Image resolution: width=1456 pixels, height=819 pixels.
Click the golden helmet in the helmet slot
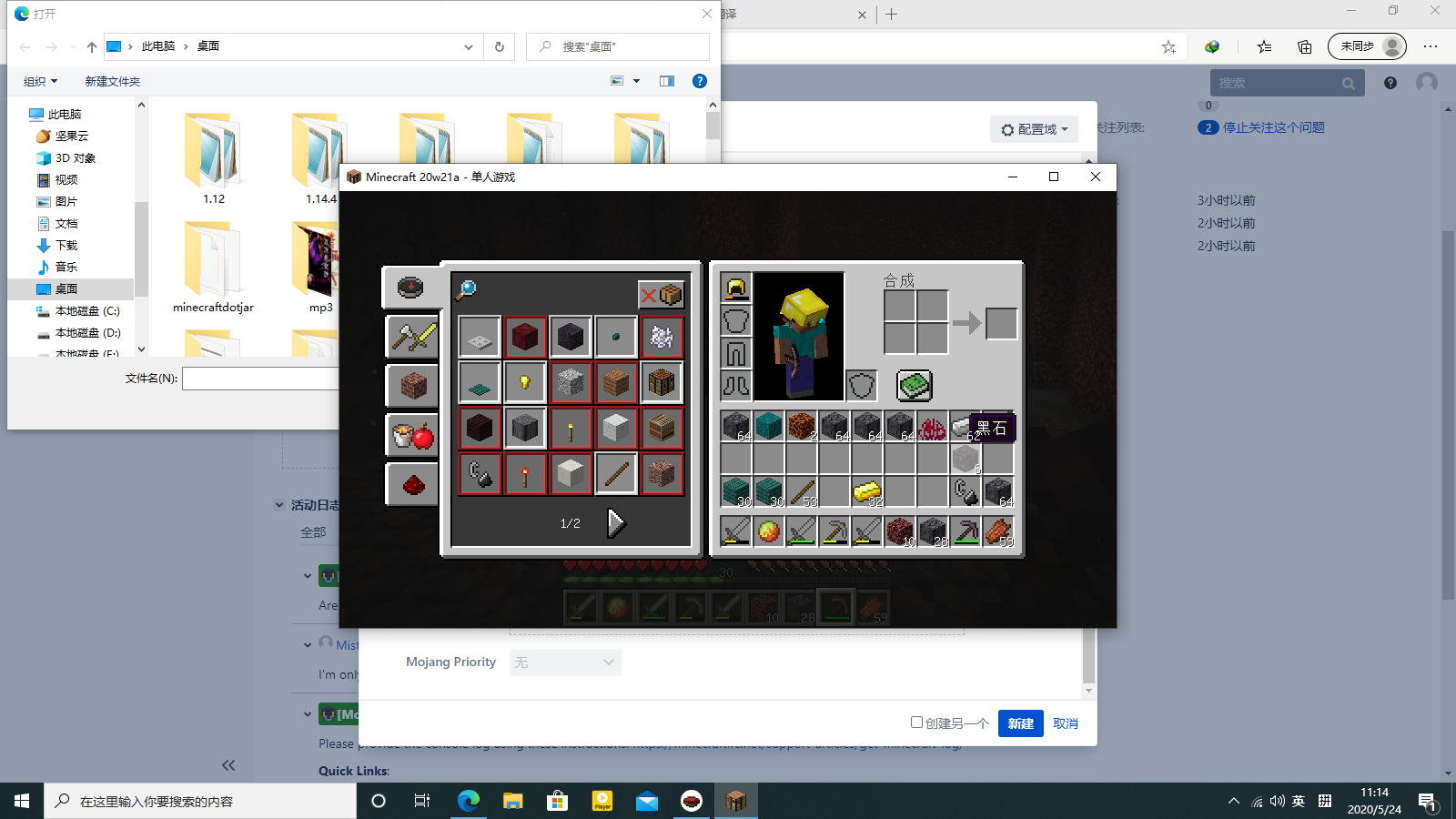pyautogui.click(x=736, y=288)
